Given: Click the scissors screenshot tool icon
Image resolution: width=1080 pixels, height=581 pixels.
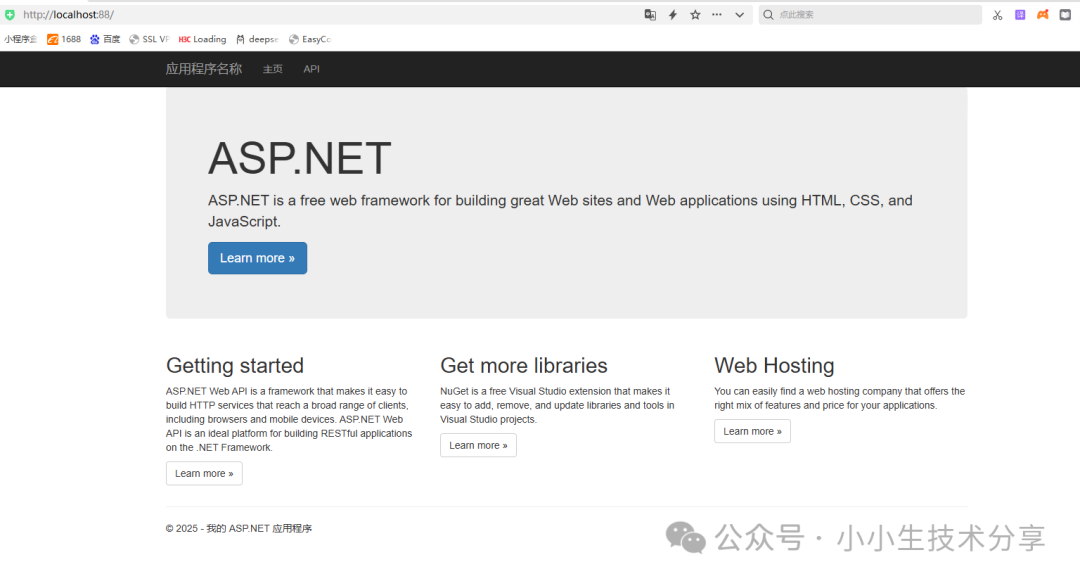Looking at the screenshot, I should click(997, 15).
